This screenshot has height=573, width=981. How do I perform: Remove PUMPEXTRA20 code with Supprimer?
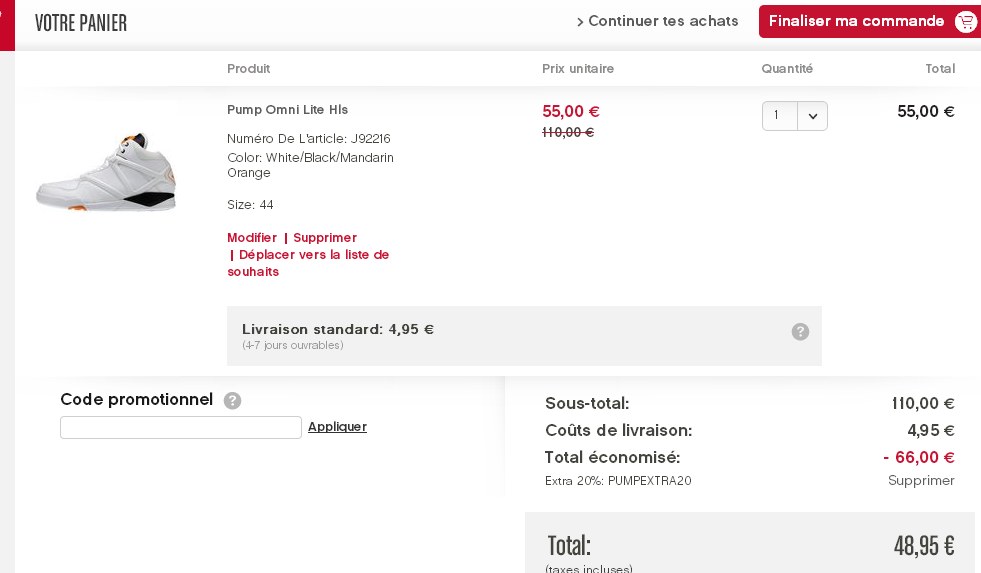point(921,481)
